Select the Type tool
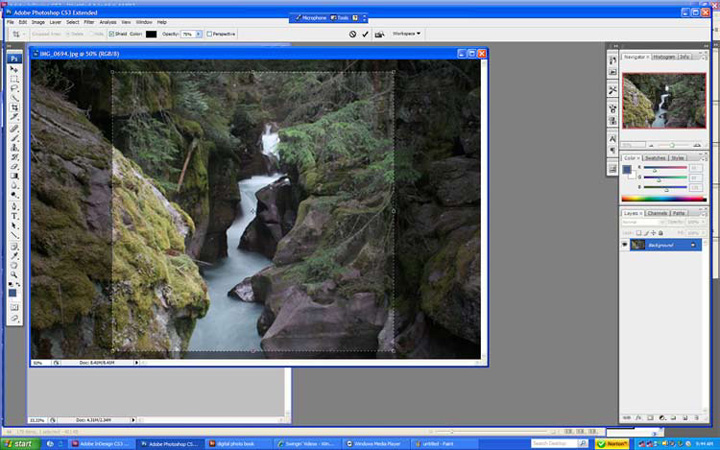 (x=15, y=216)
